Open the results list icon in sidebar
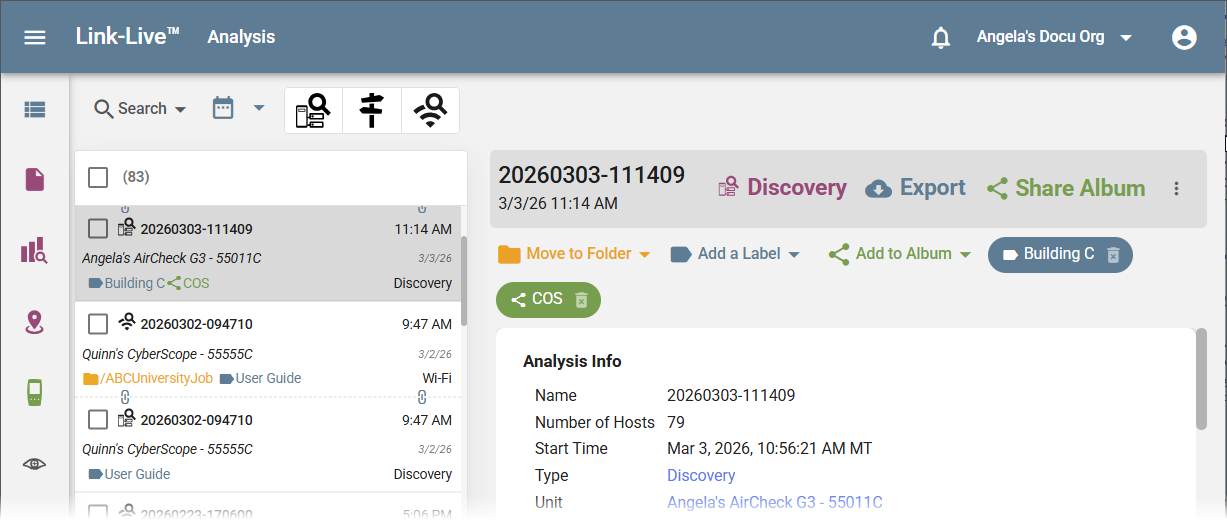1227x520 pixels. click(x=35, y=110)
